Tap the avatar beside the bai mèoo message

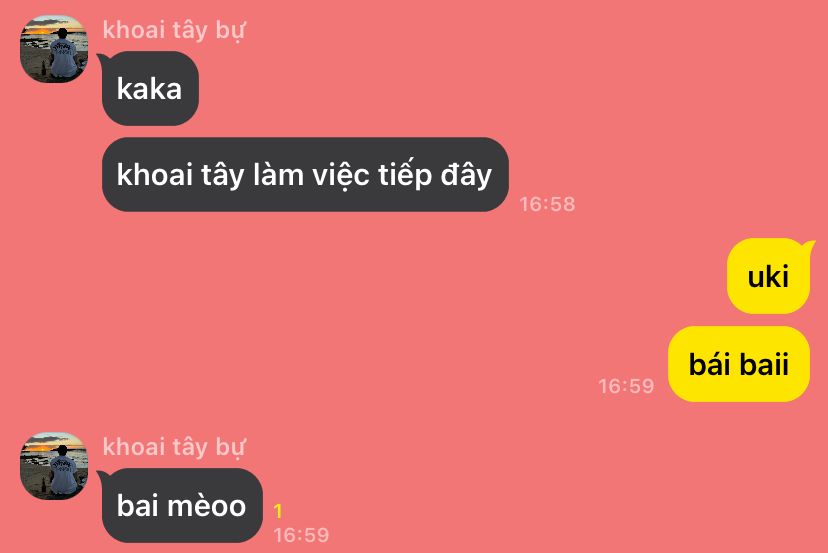[x=54, y=466]
